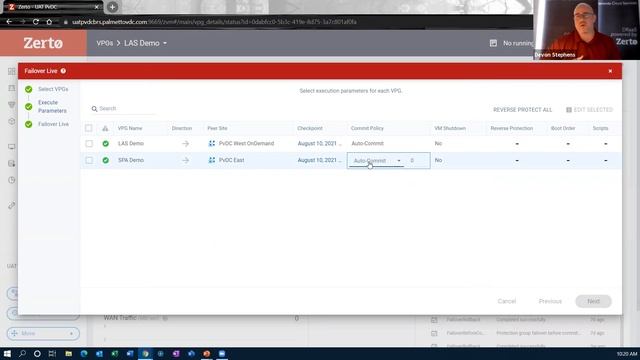Click the Reverse Protection column header
Viewport: 640px width, 360px height.
coord(511,128)
